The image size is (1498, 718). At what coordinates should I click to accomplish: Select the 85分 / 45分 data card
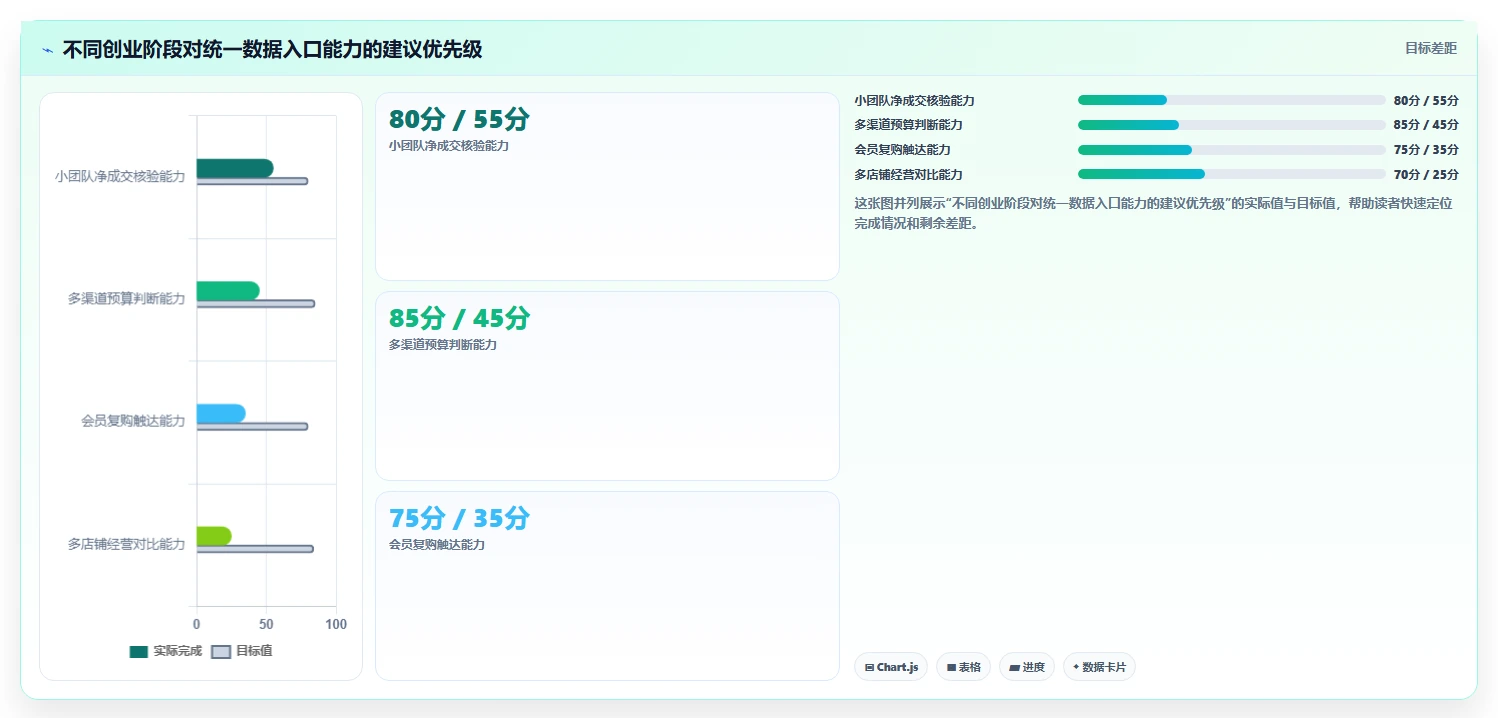(x=607, y=386)
